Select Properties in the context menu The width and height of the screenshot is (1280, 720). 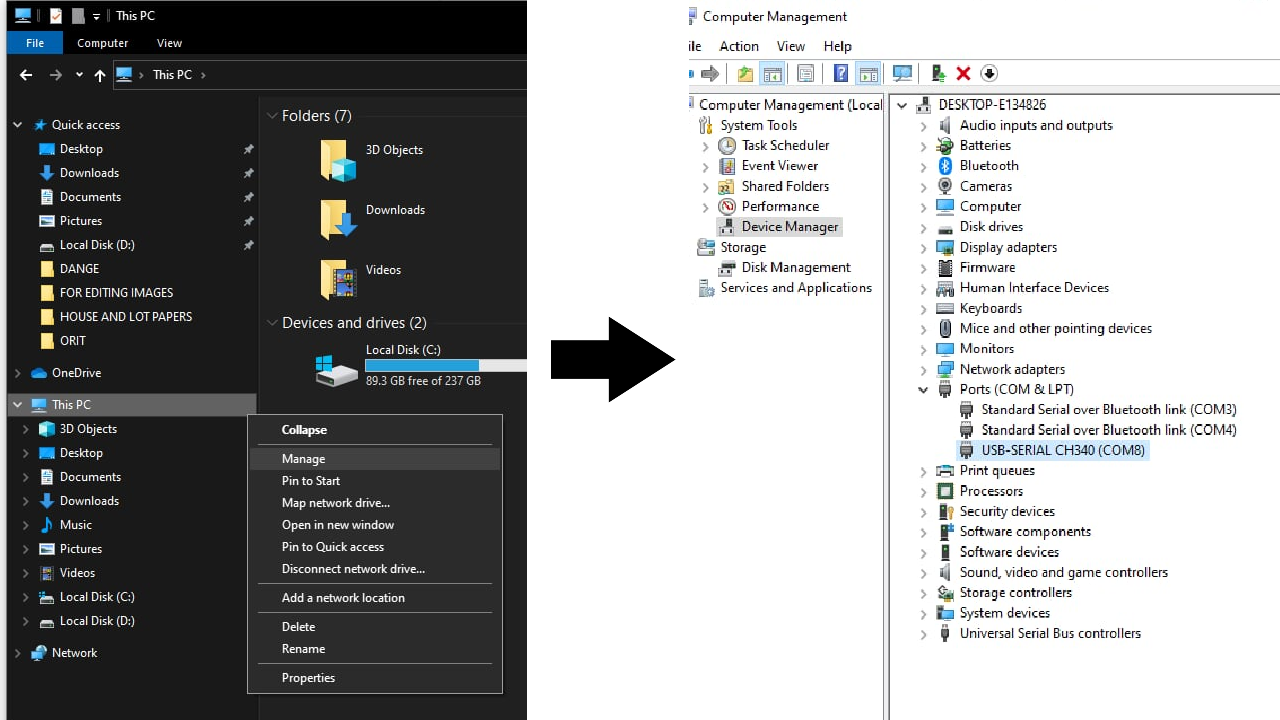[x=308, y=677]
